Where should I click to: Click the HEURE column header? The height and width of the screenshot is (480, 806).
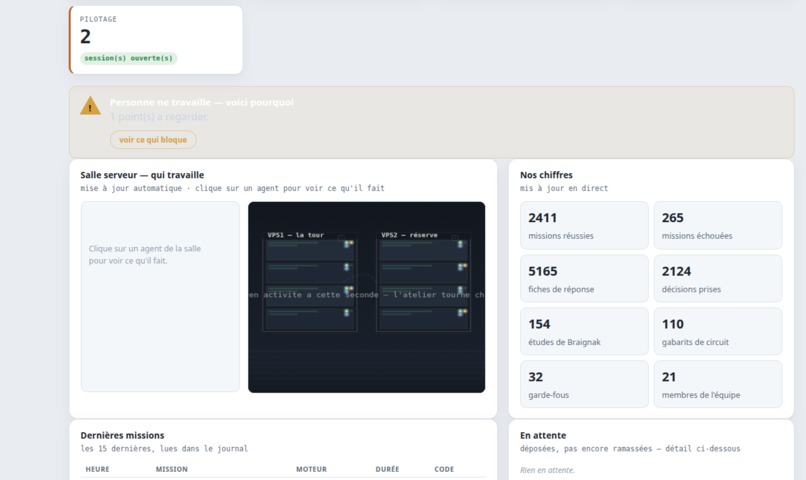[97, 469]
